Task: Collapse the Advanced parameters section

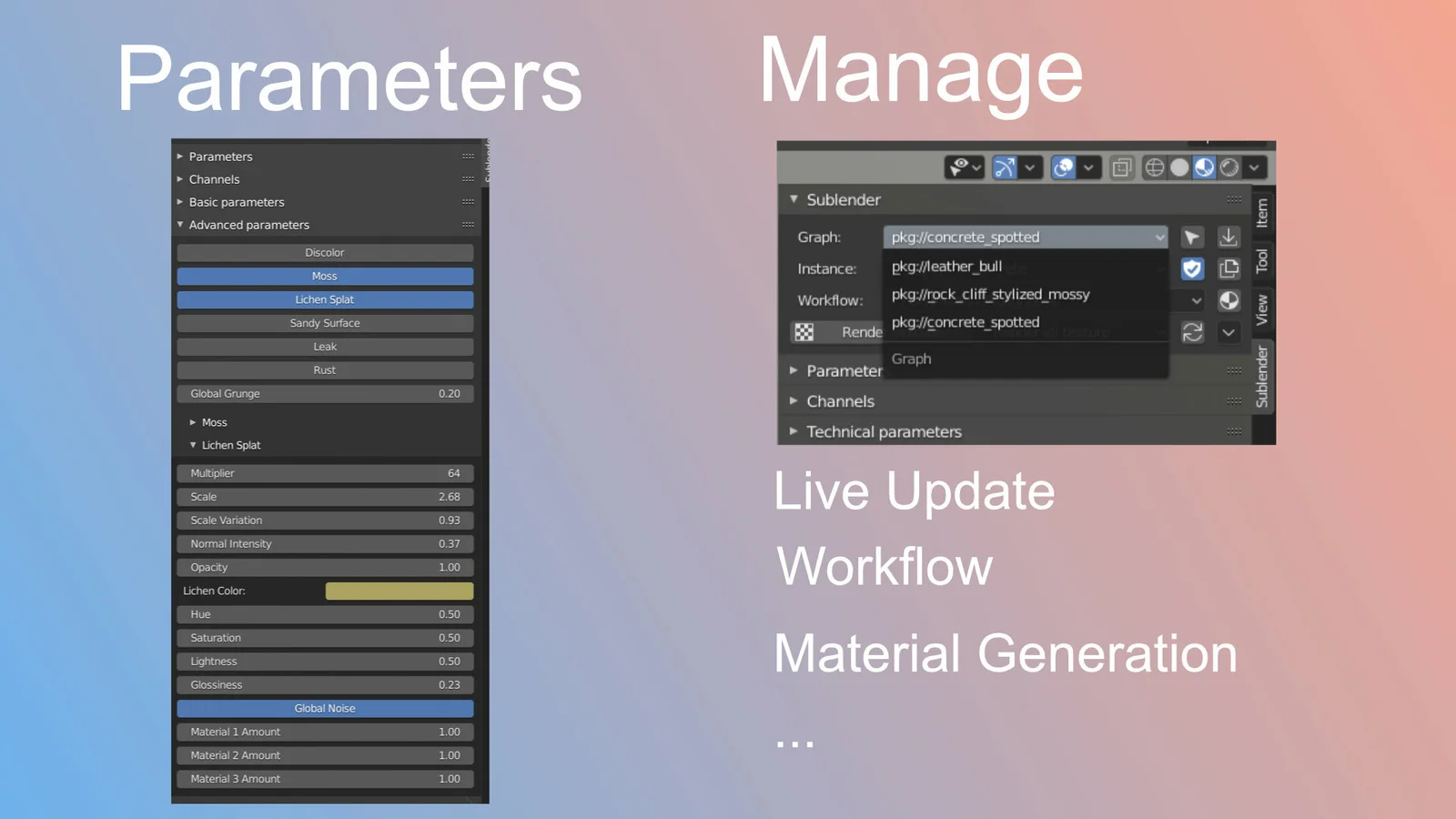Action: [x=248, y=225]
